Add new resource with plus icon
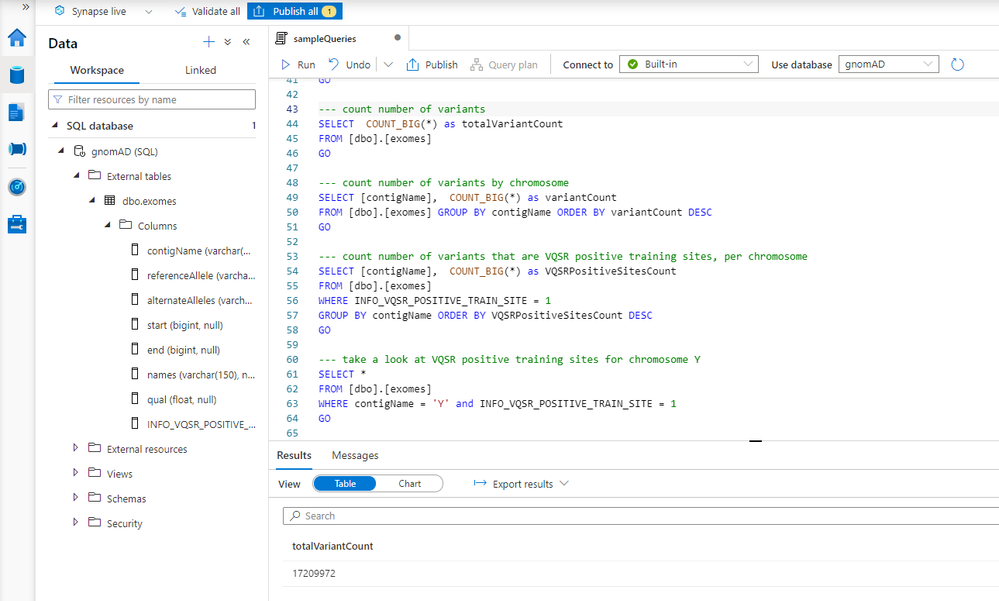 pyautogui.click(x=208, y=42)
